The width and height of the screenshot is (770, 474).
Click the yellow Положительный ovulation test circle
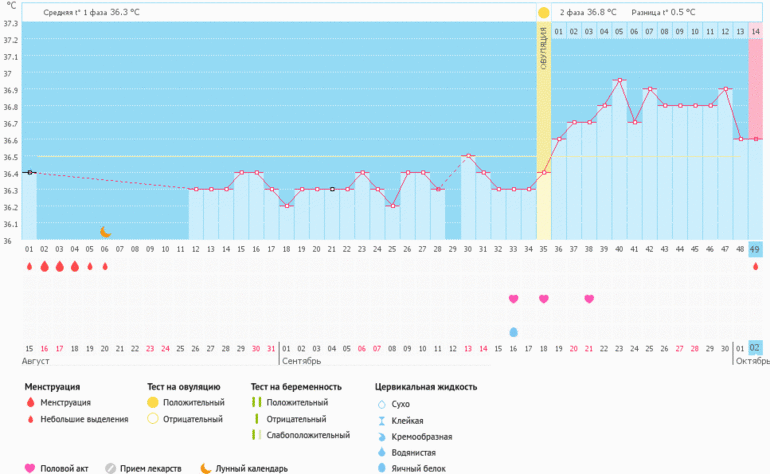[153, 402]
